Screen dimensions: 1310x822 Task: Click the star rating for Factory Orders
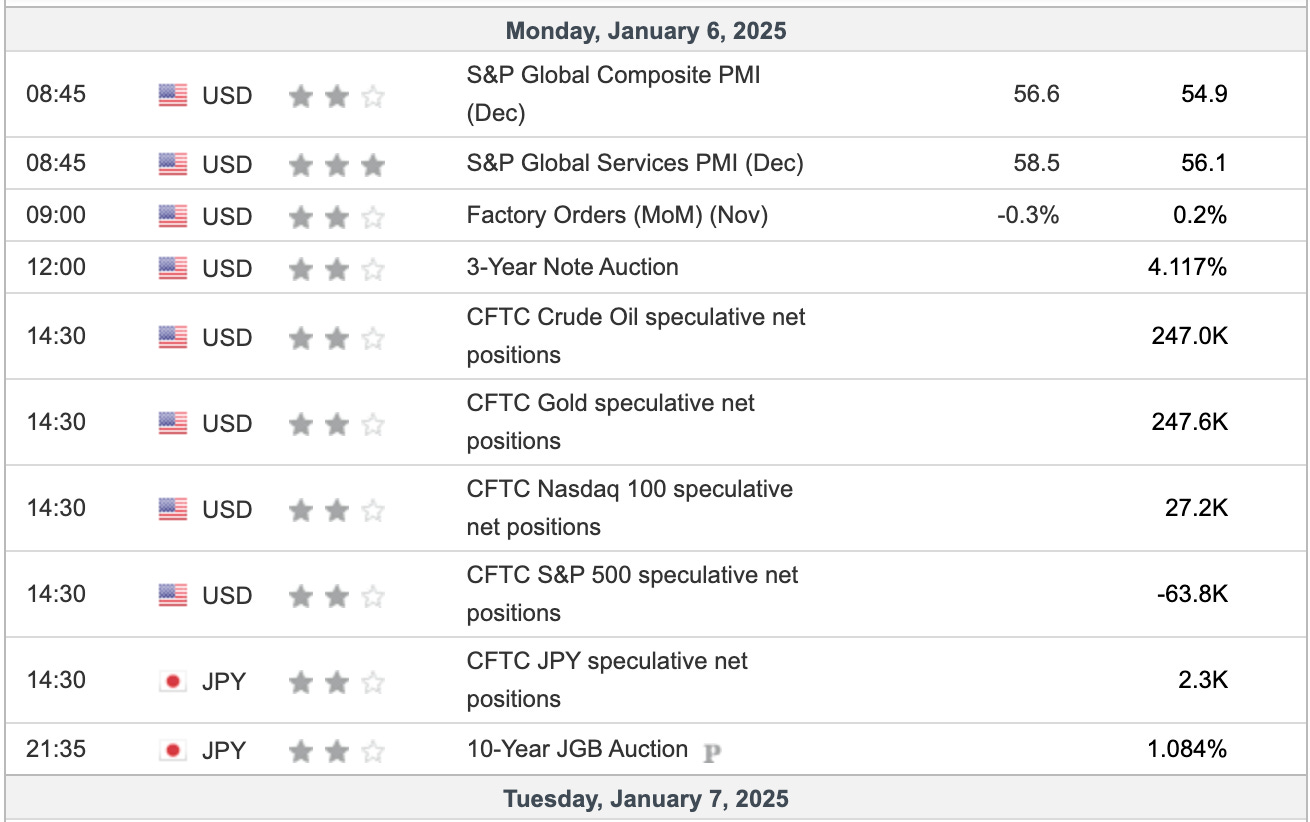[337, 216]
